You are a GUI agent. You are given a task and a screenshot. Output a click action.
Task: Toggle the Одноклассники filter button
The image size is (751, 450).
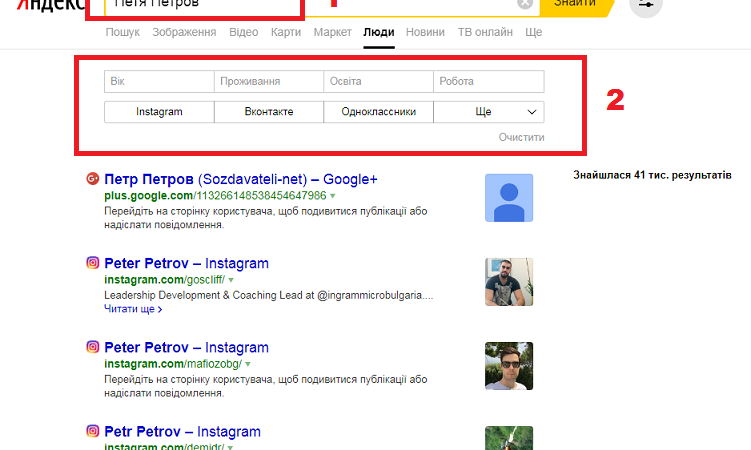379,112
